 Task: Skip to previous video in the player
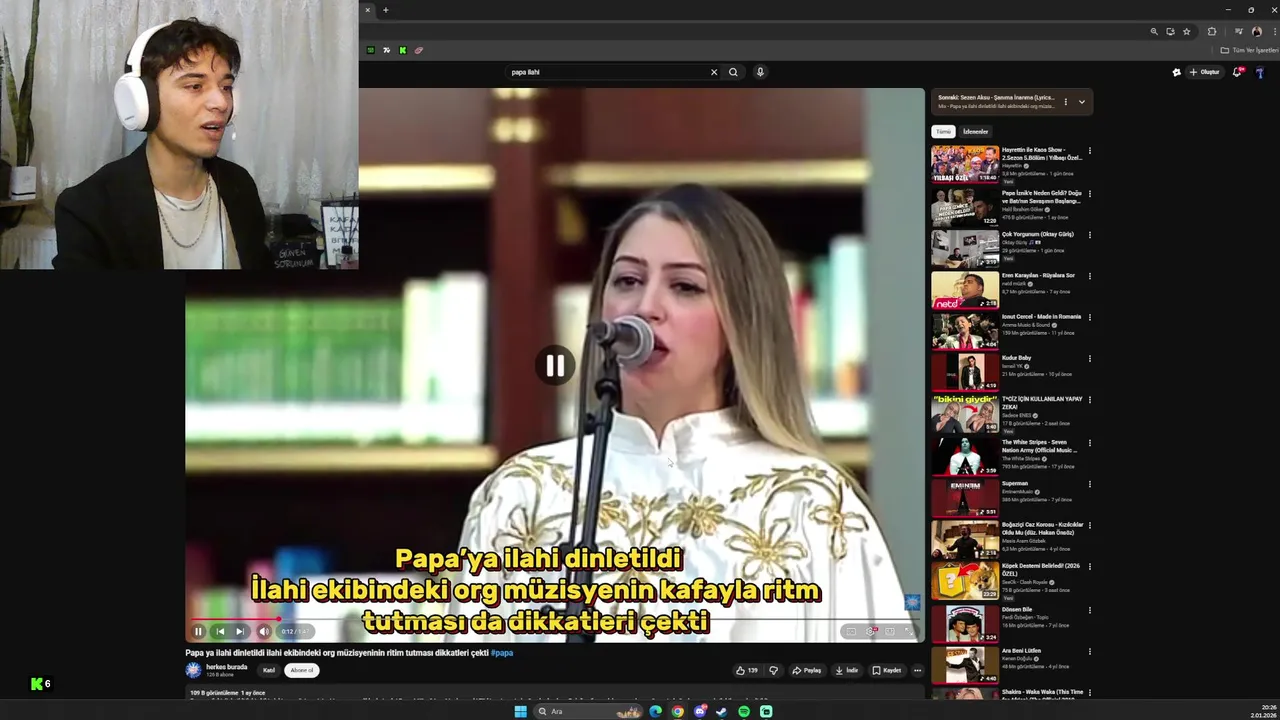click(x=220, y=631)
